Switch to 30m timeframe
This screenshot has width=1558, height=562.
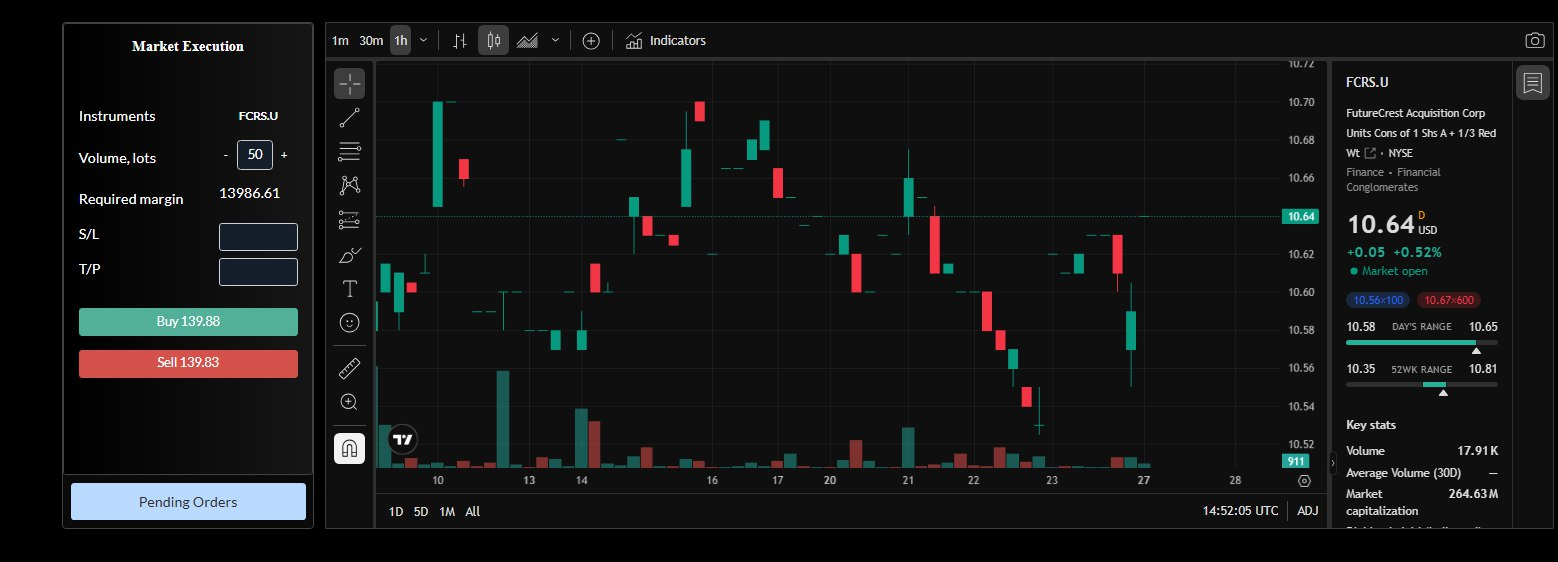click(371, 40)
